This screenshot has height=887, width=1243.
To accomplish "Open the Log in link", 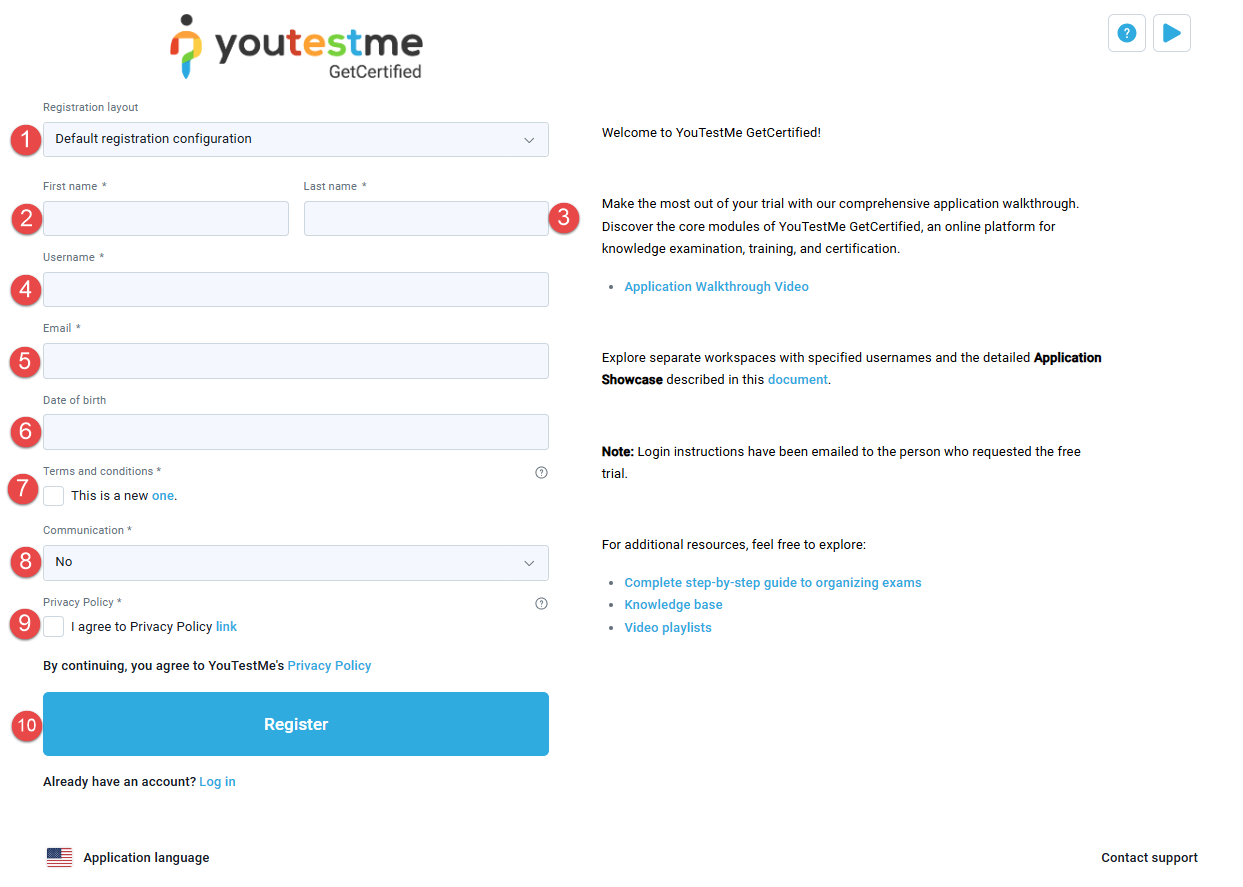I will point(217,782).
